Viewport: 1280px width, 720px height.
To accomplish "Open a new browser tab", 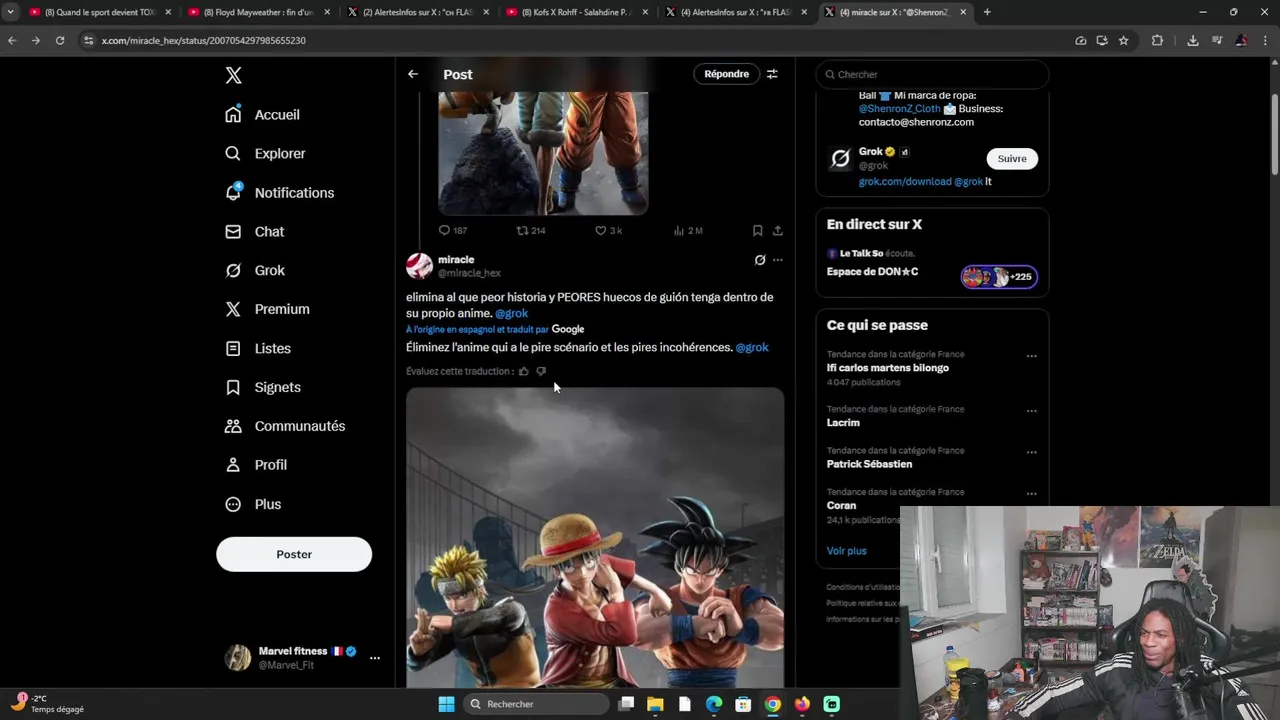I will click(x=987, y=12).
